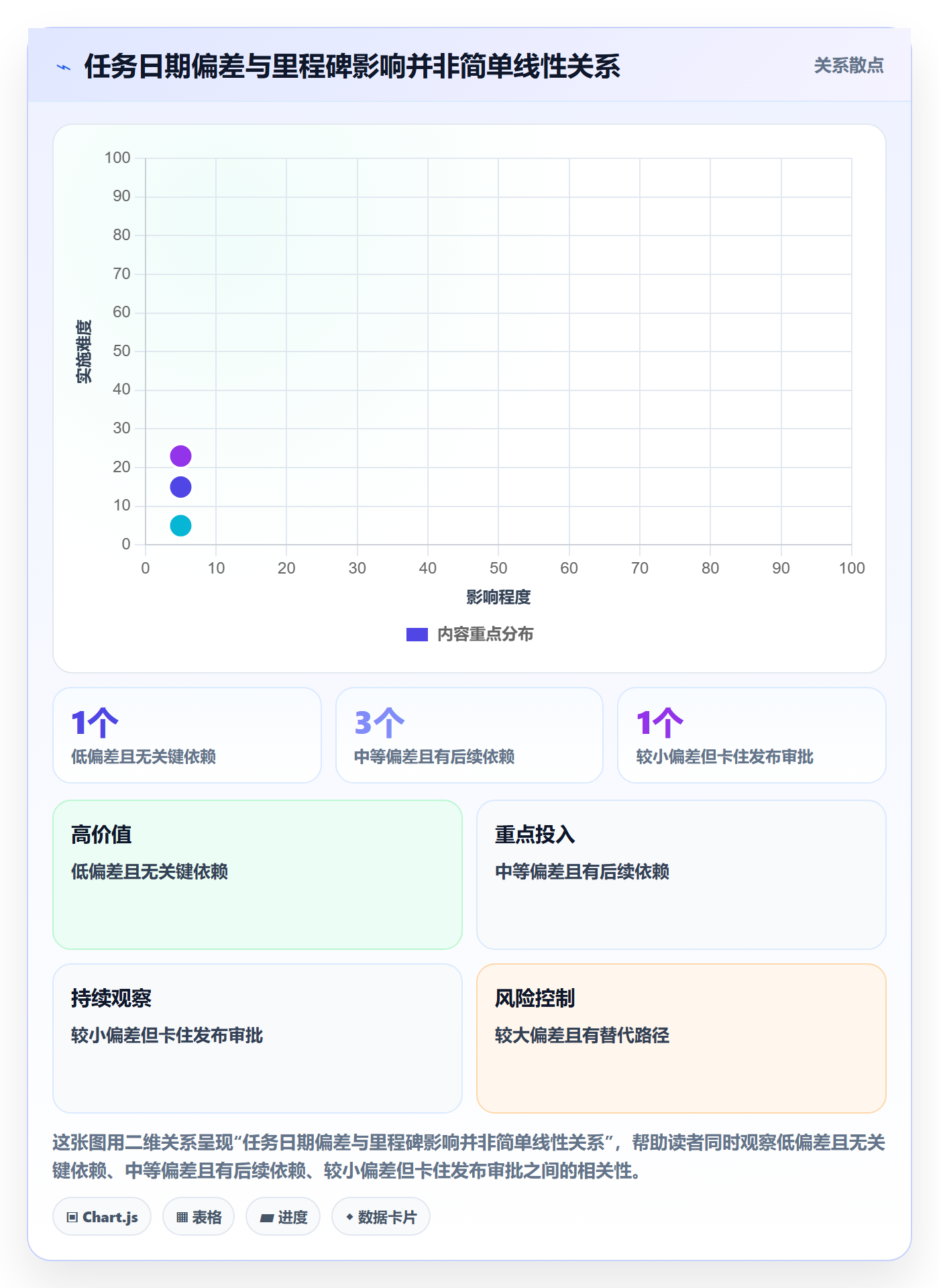Select the dark blue data point on the chart

[180, 487]
